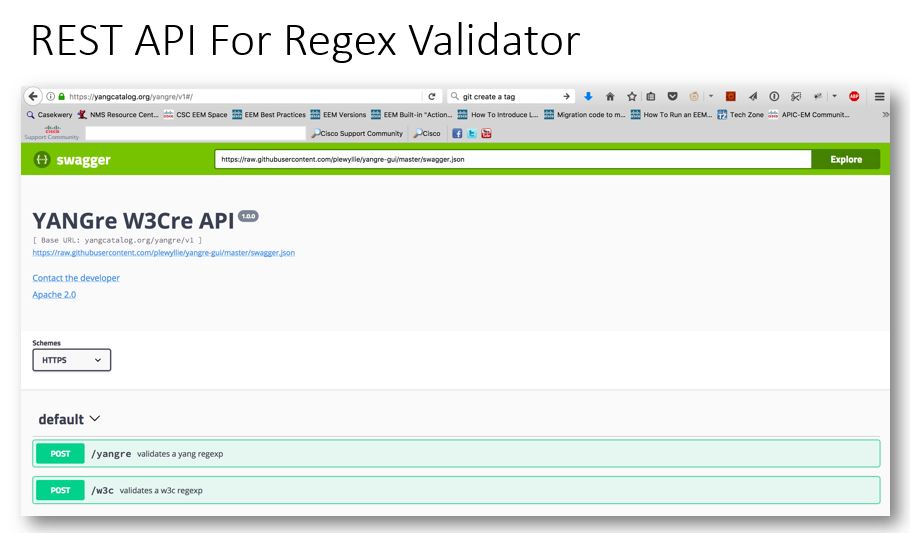Open the Apache 2.0 license link
This screenshot has width=910, height=533.
(x=54, y=295)
